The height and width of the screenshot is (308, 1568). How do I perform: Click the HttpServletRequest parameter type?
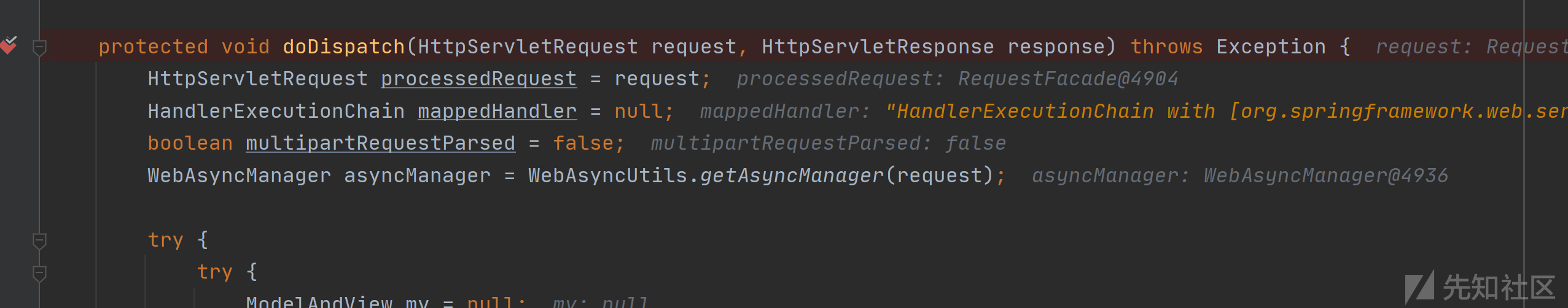pos(528,47)
